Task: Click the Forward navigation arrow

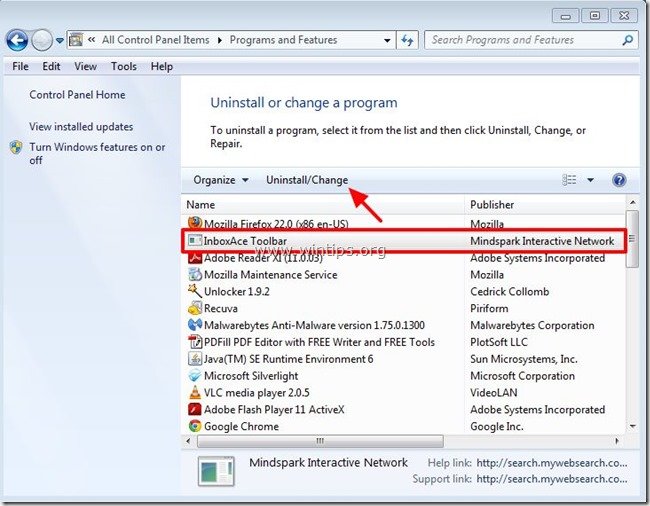Action: pos(42,40)
